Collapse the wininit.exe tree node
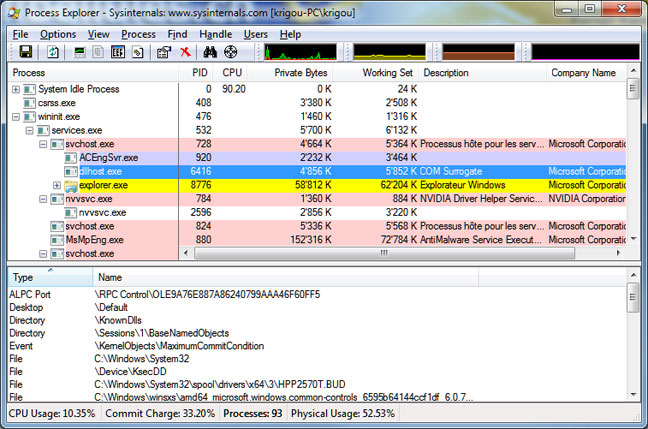This screenshot has width=648, height=429. (x=16, y=117)
